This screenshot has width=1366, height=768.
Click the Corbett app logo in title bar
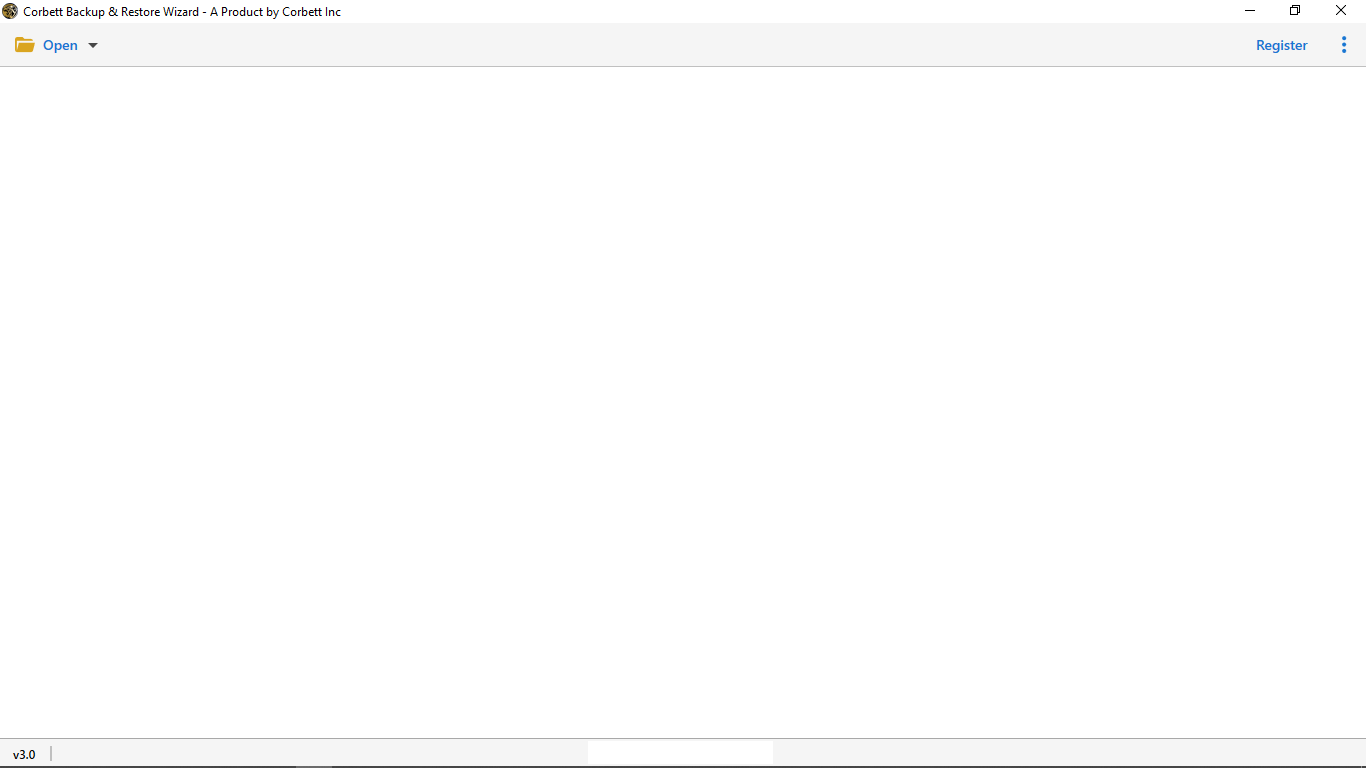pyautogui.click(x=10, y=11)
